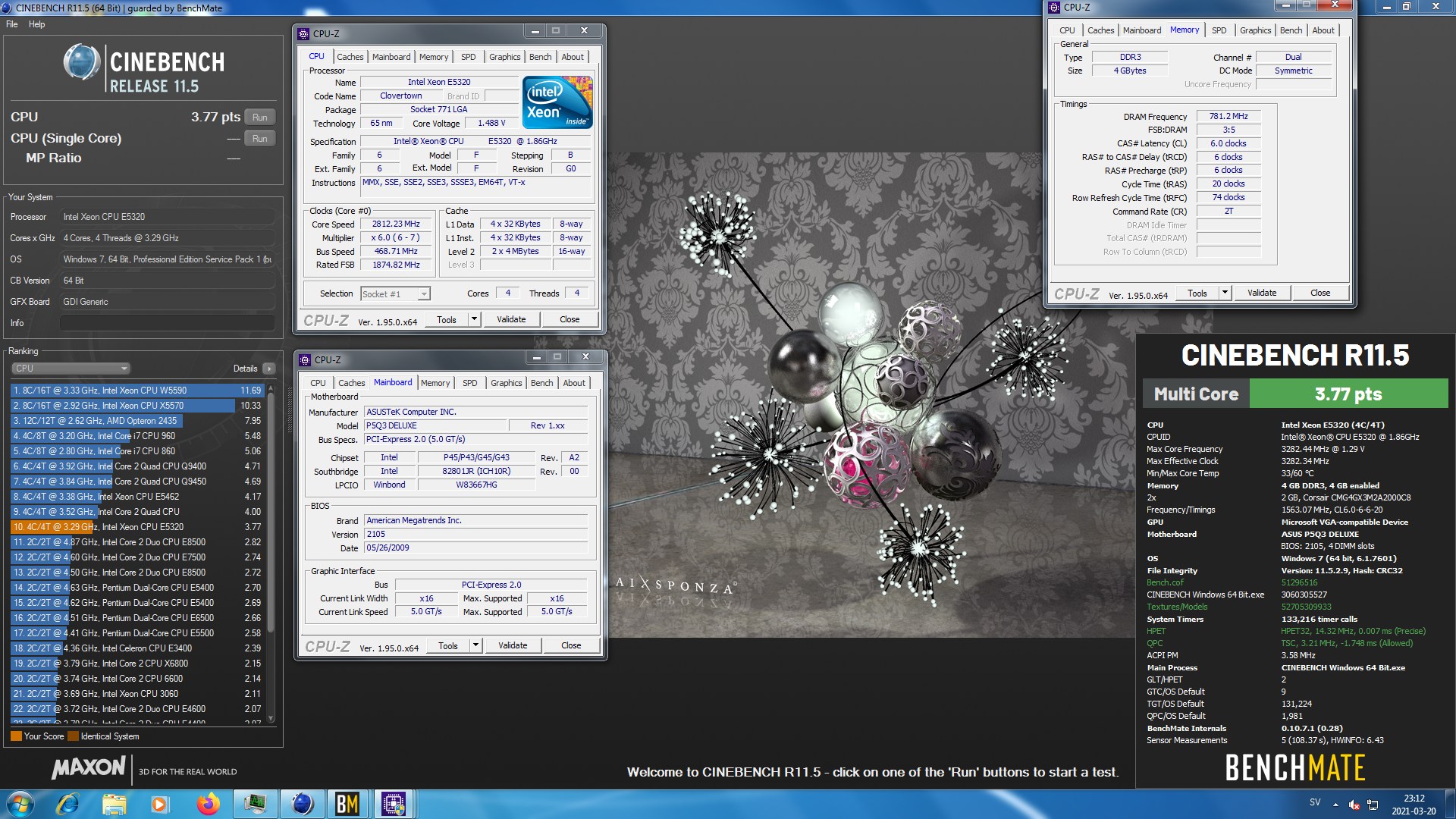This screenshot has height=819, width=1456.
Task: Open Tools dropdown arrow in CPU window
Action: tap(474, 319)
